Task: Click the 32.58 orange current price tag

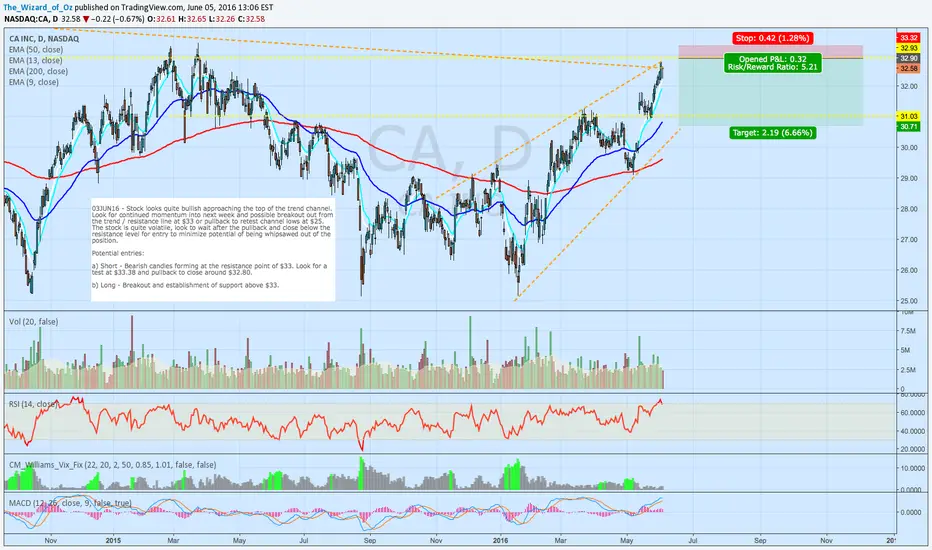Action: [x=909, y=68]
